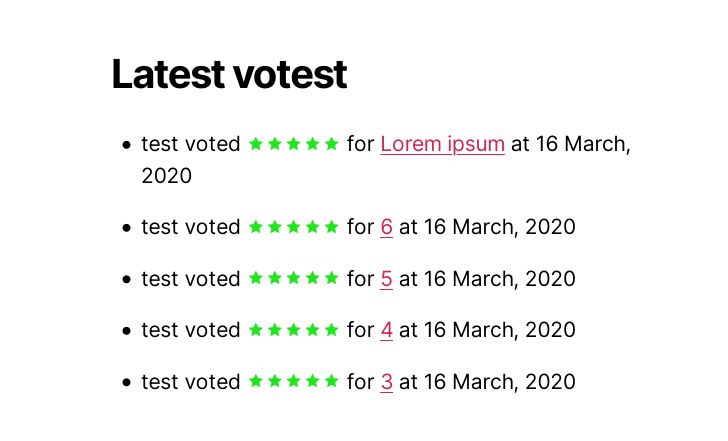Image resolution: width=728 pixels, height=441 pixels.
Task: Click 'test voted' text in the vote for 4
Action: click(x=191, y=330)
